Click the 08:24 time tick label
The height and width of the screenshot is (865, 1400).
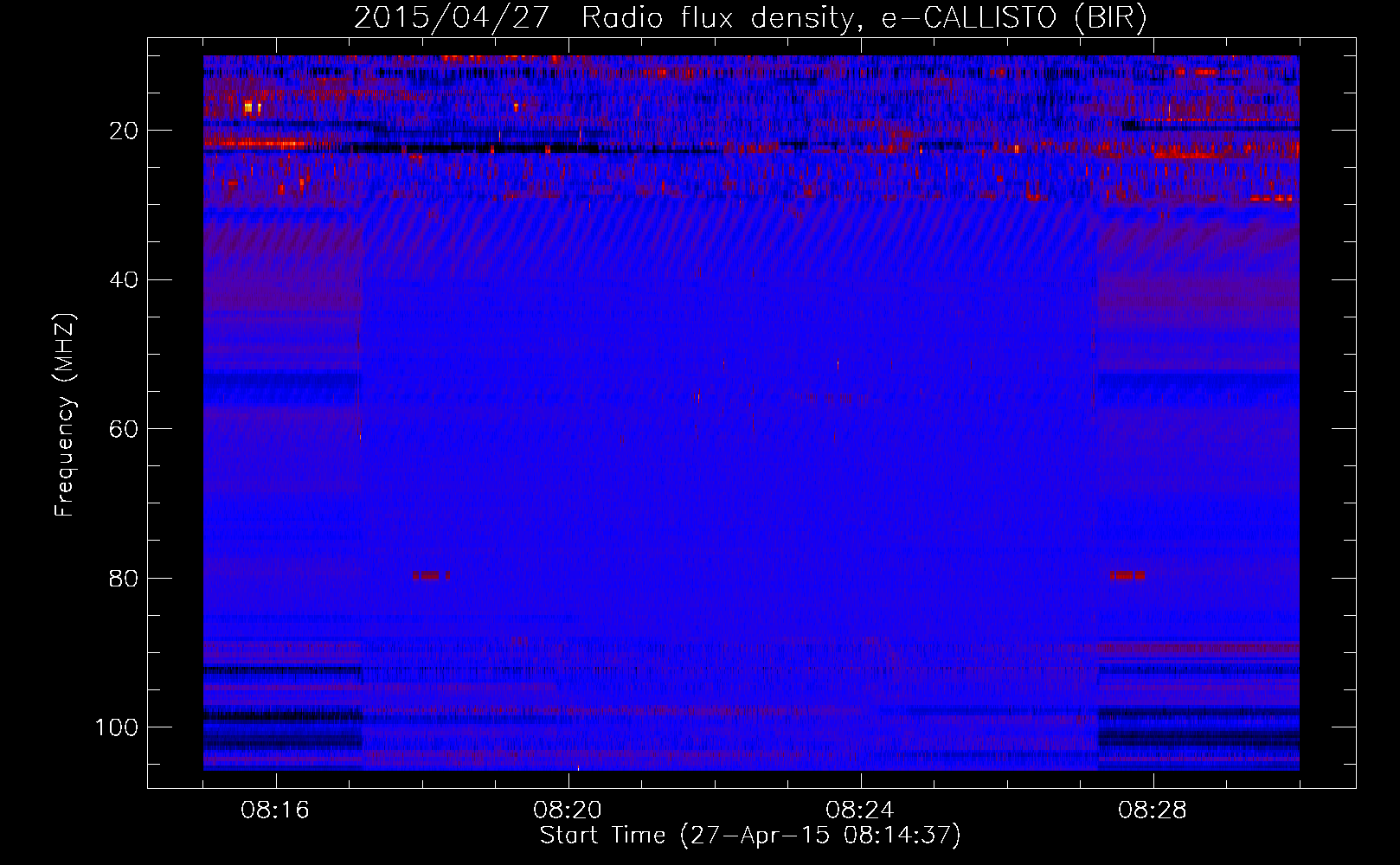pyautogui.click(x=860, y=811)
